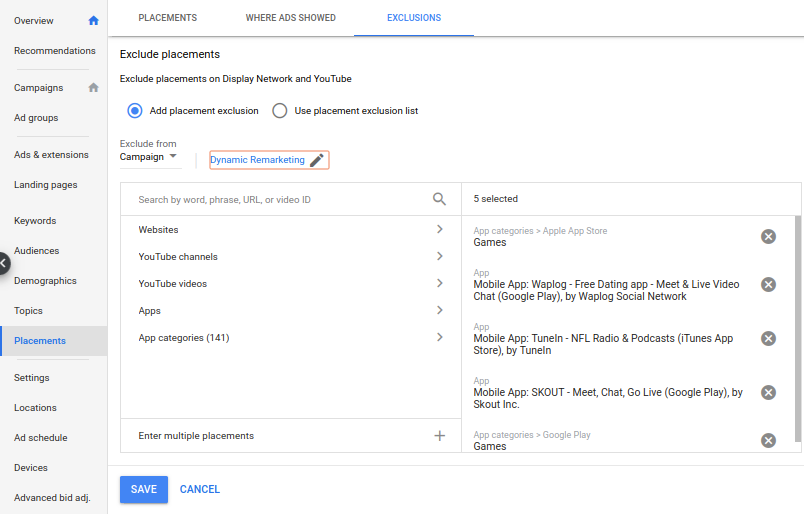Open the Exclude from Campaign dropdown
This screenshot has height=514, width=804.
(x=149, y=157)
